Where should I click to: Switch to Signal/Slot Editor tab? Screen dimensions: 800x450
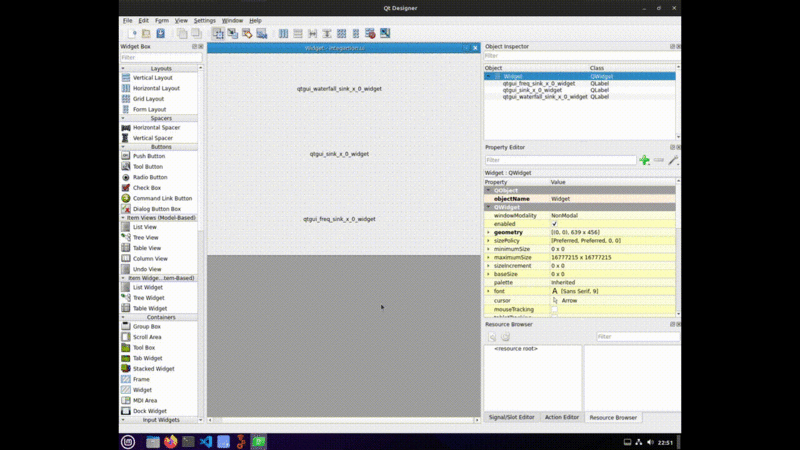pos(511,417)
